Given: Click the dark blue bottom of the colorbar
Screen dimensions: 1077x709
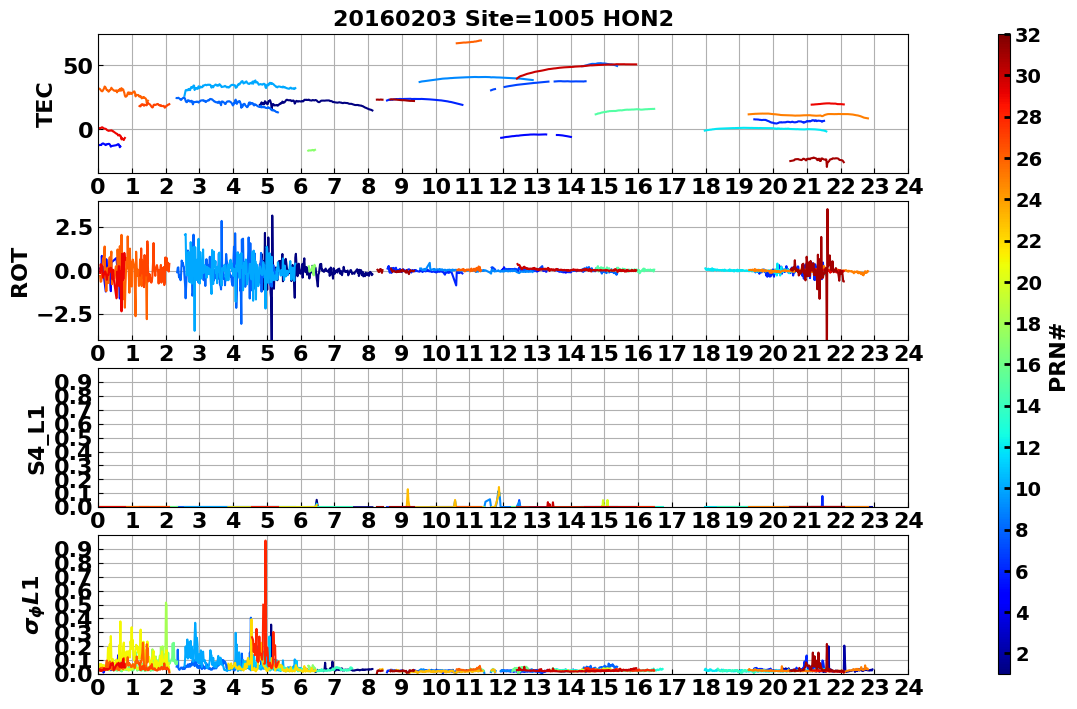Looking at the screenshot, I should 1004,663.
